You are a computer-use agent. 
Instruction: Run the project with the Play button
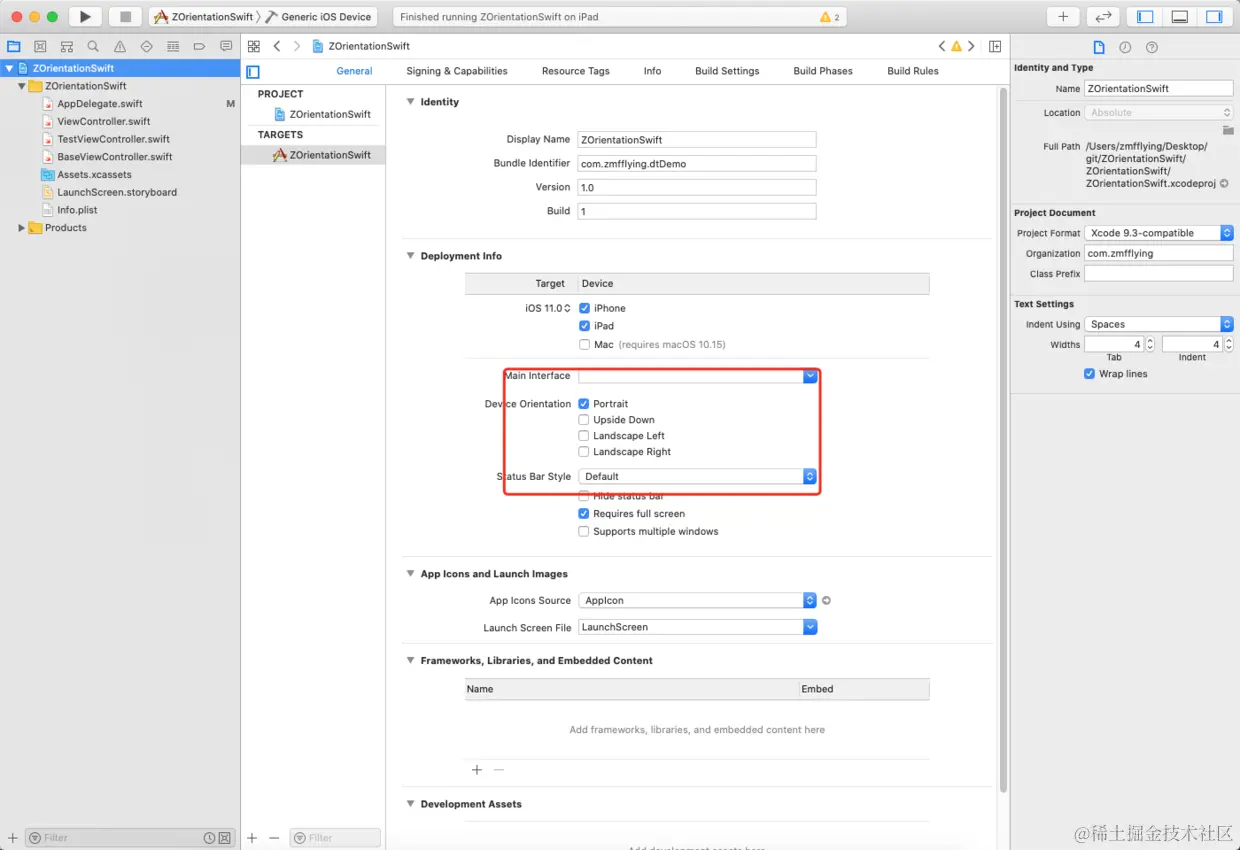[85, 16]
